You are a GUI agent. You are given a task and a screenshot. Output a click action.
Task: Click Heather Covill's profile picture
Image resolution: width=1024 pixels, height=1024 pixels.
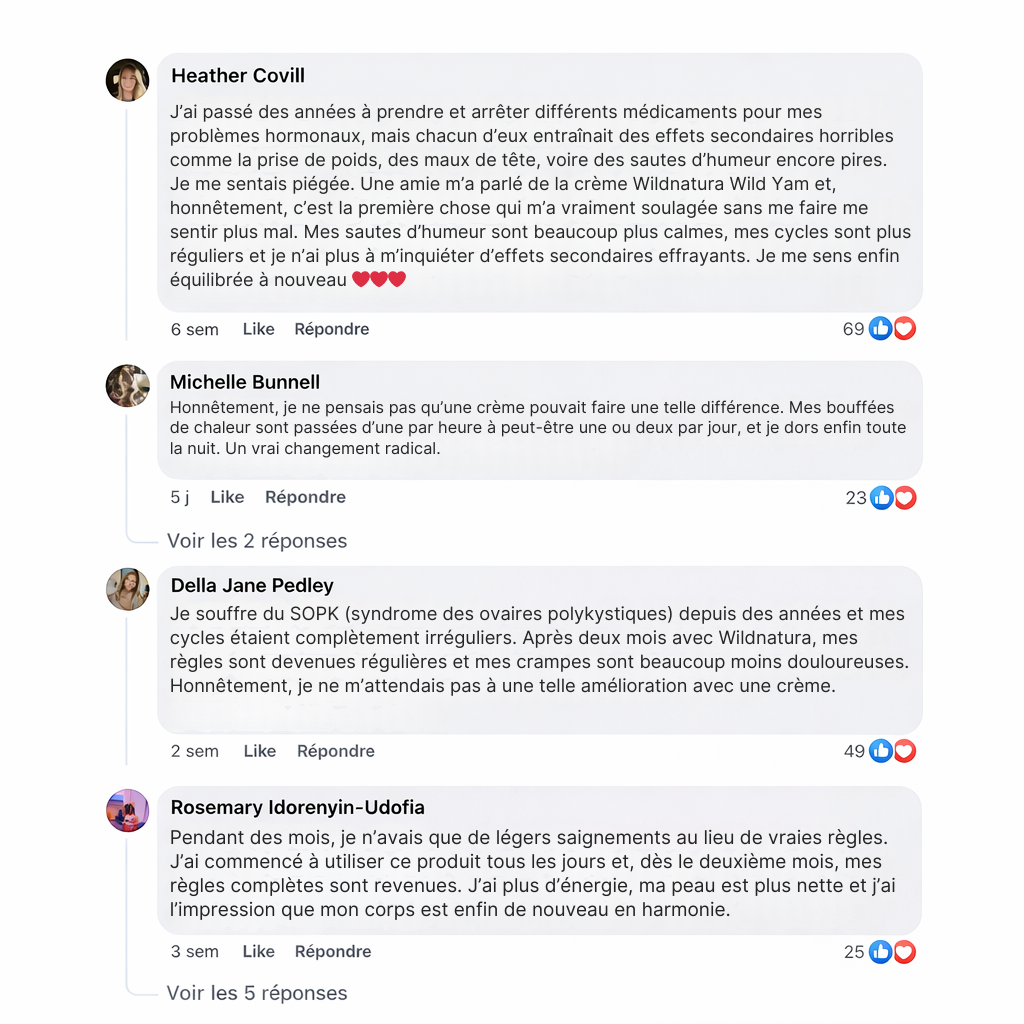coord(127,80)
